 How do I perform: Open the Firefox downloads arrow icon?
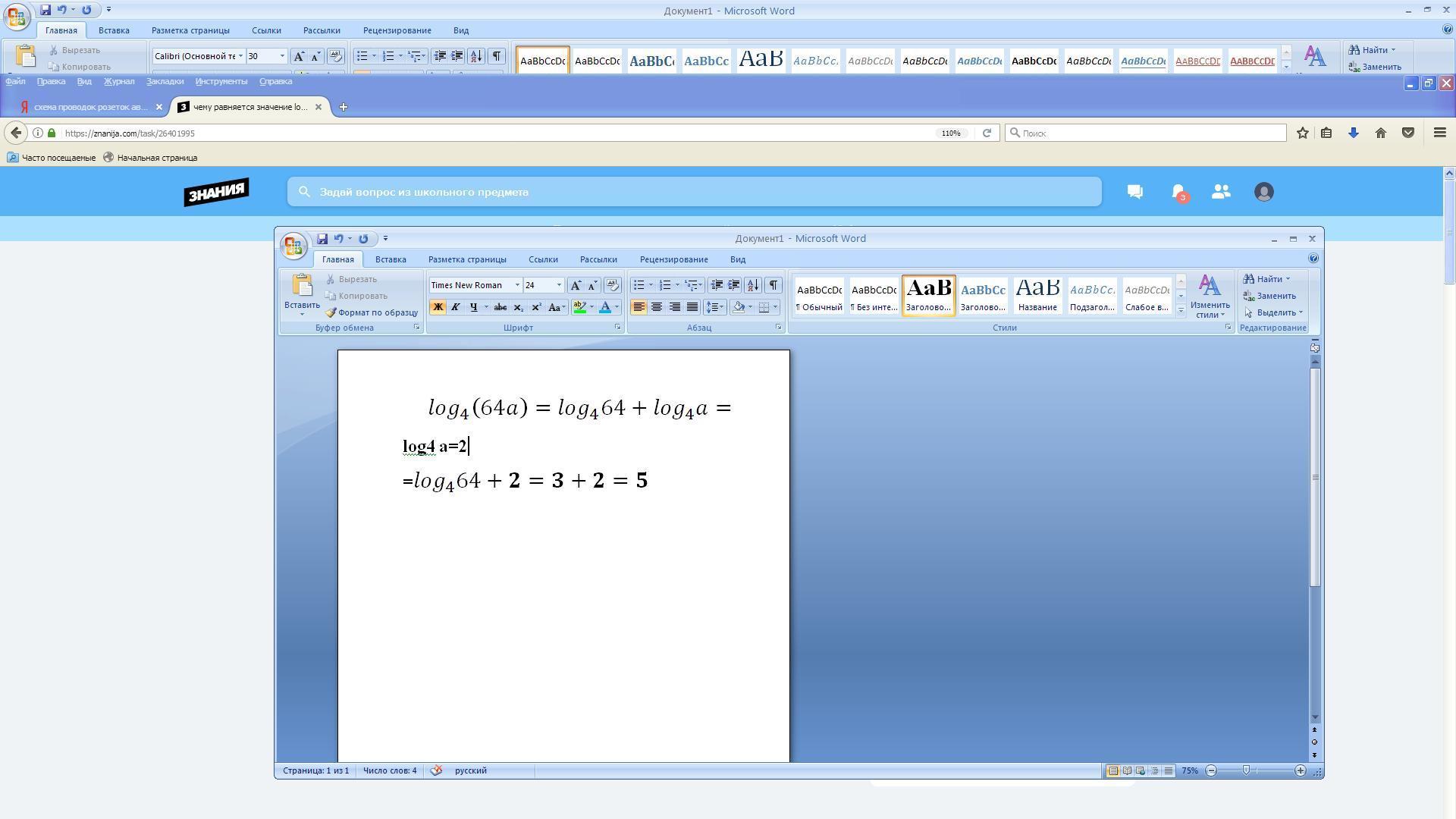[x=1354, y=133]
